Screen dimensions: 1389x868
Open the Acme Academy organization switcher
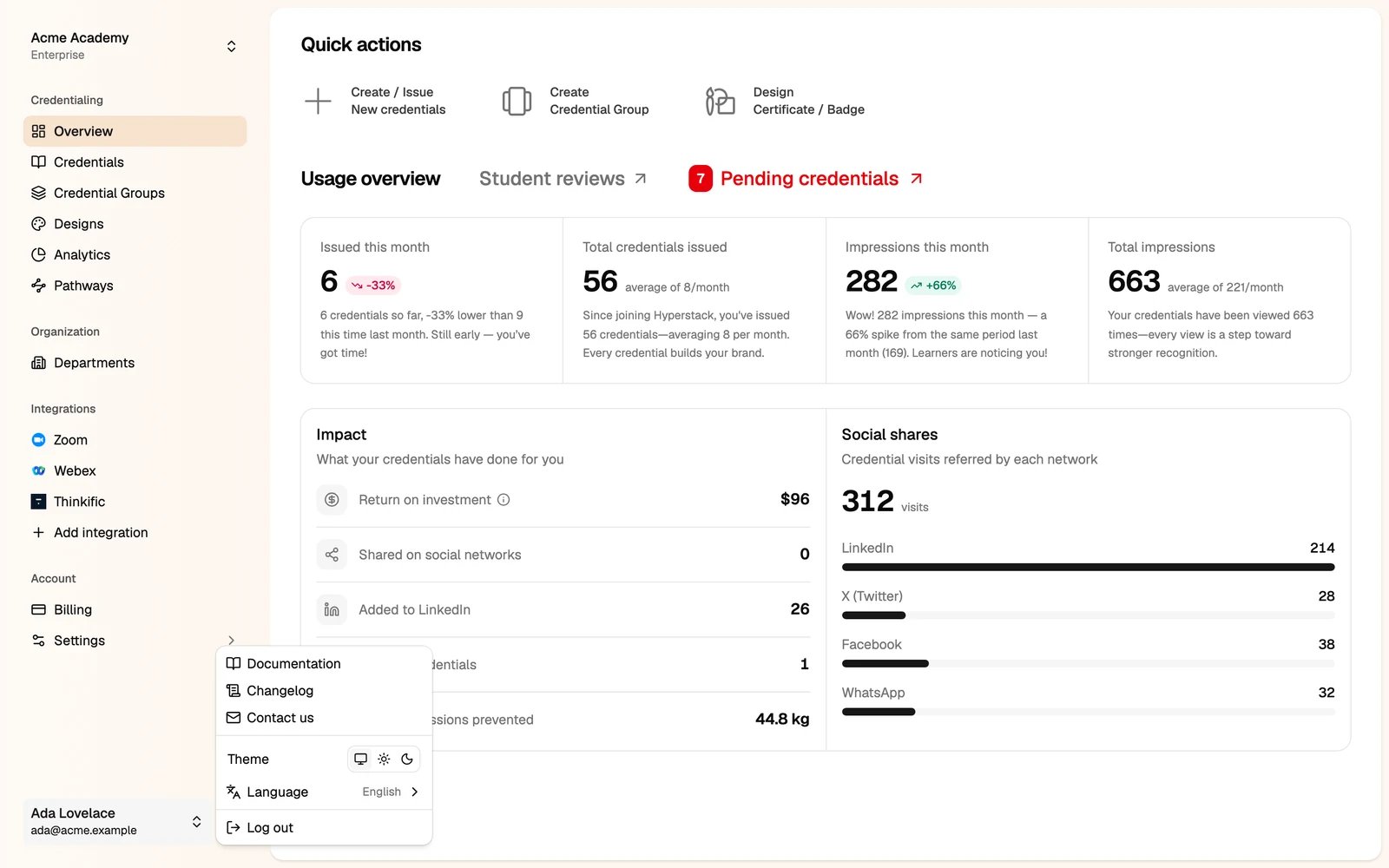click(135, 46)
